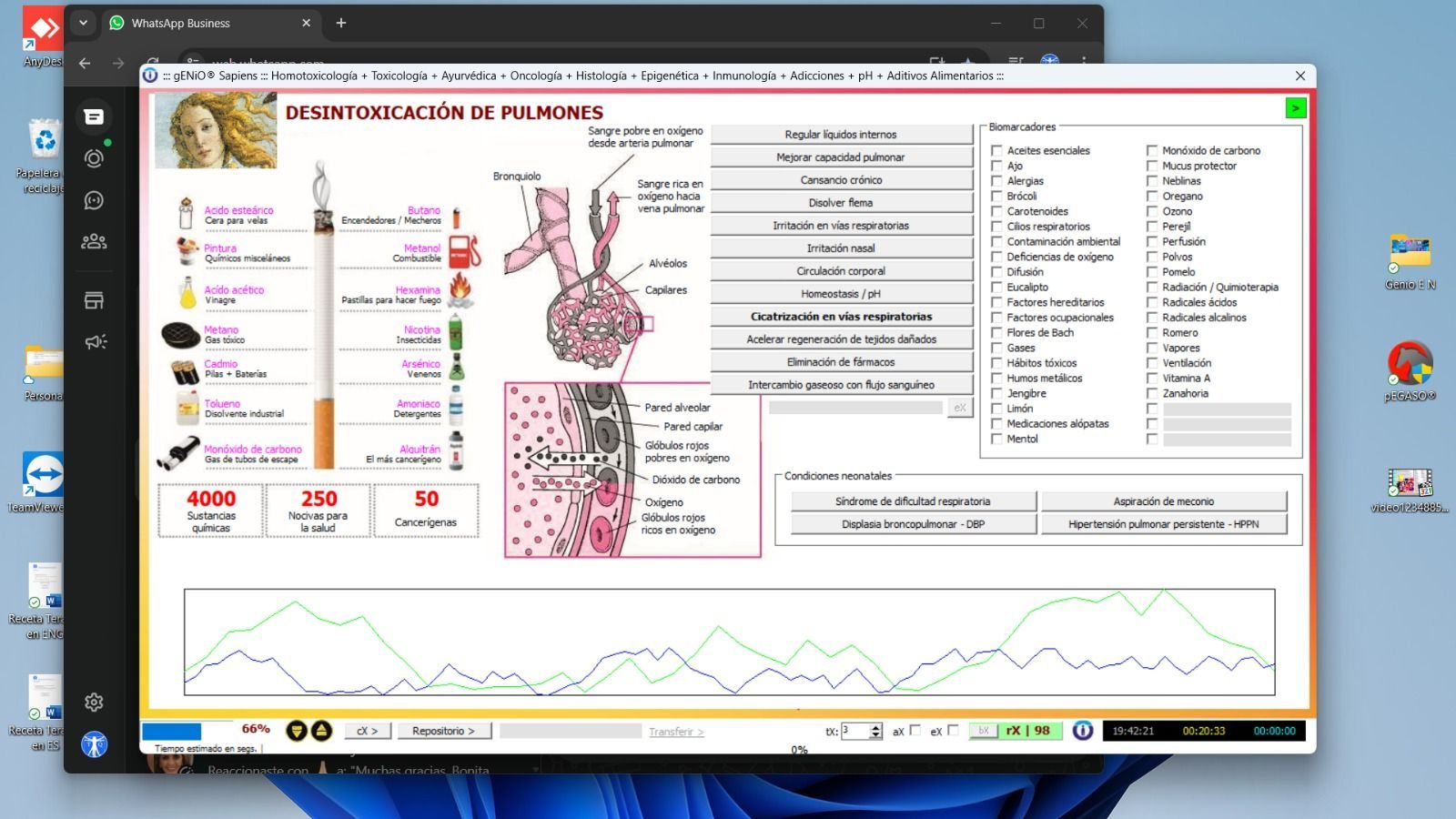Expand the Repositorio > menu

point(443,731)
